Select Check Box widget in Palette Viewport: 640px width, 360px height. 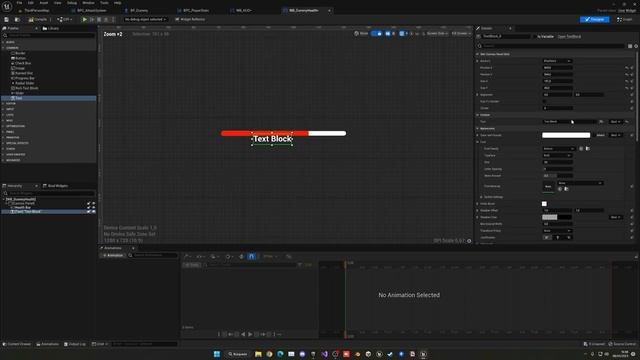(22, 63)
